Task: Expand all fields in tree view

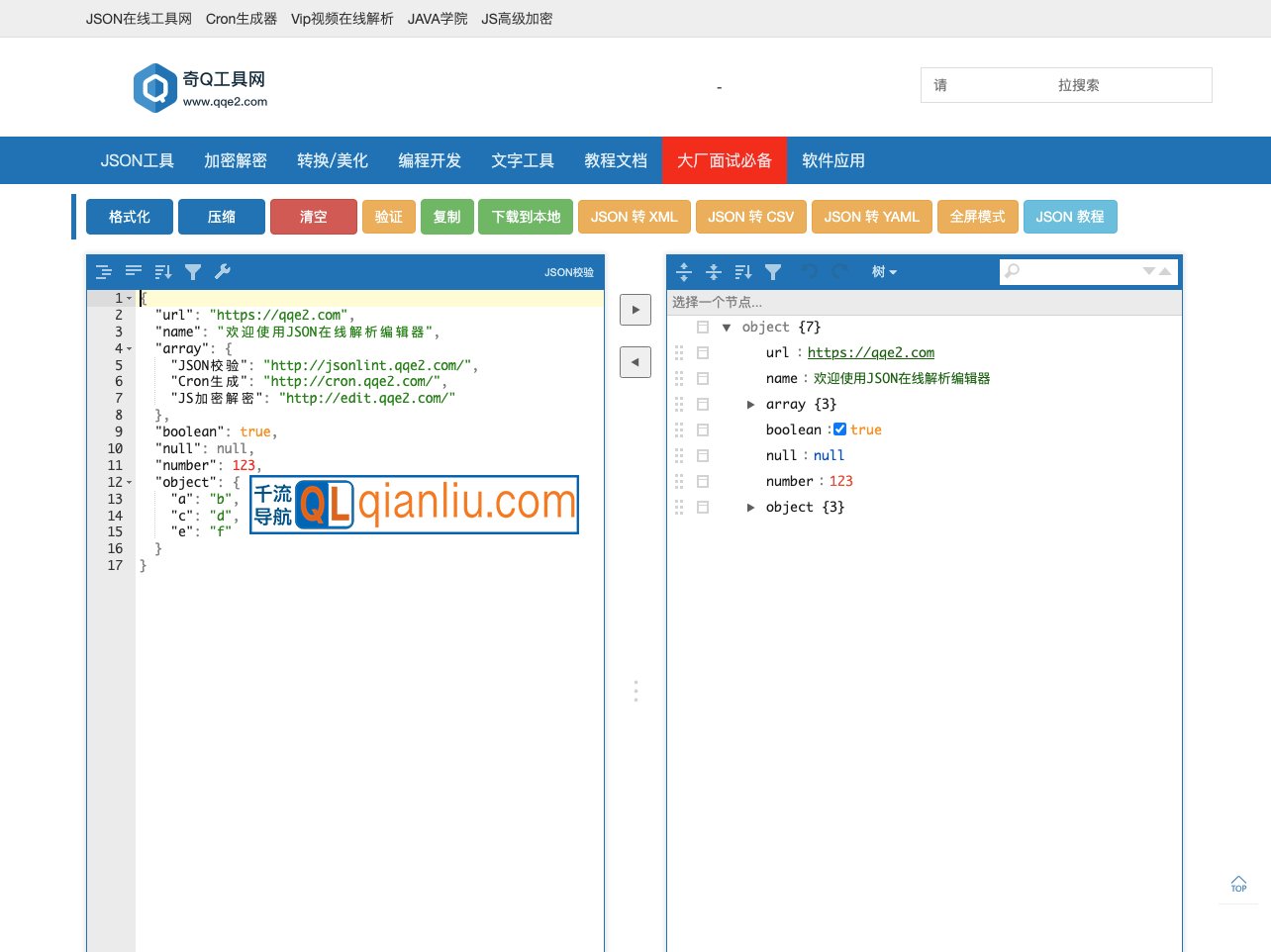Action: click(x=684, y=272)
